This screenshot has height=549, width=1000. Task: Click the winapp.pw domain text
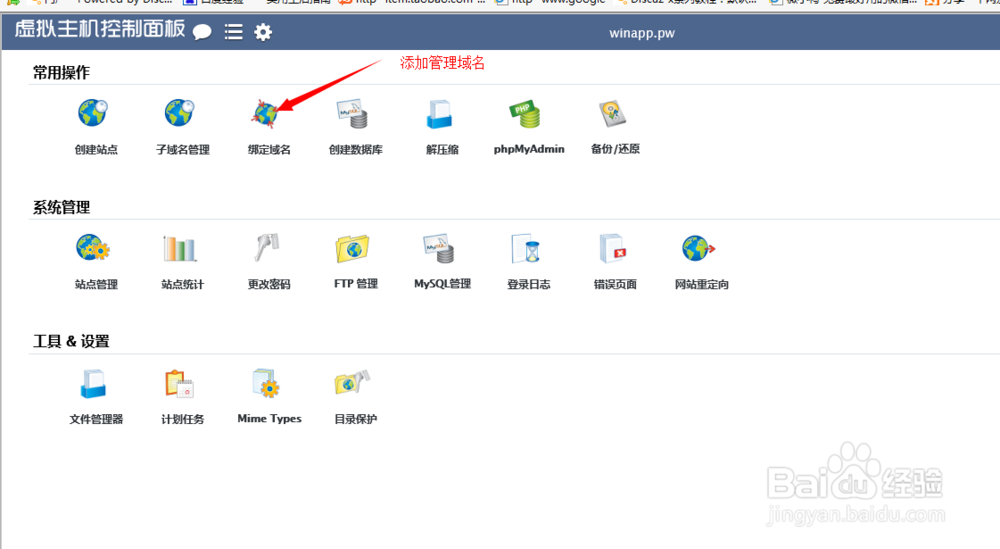642,33
